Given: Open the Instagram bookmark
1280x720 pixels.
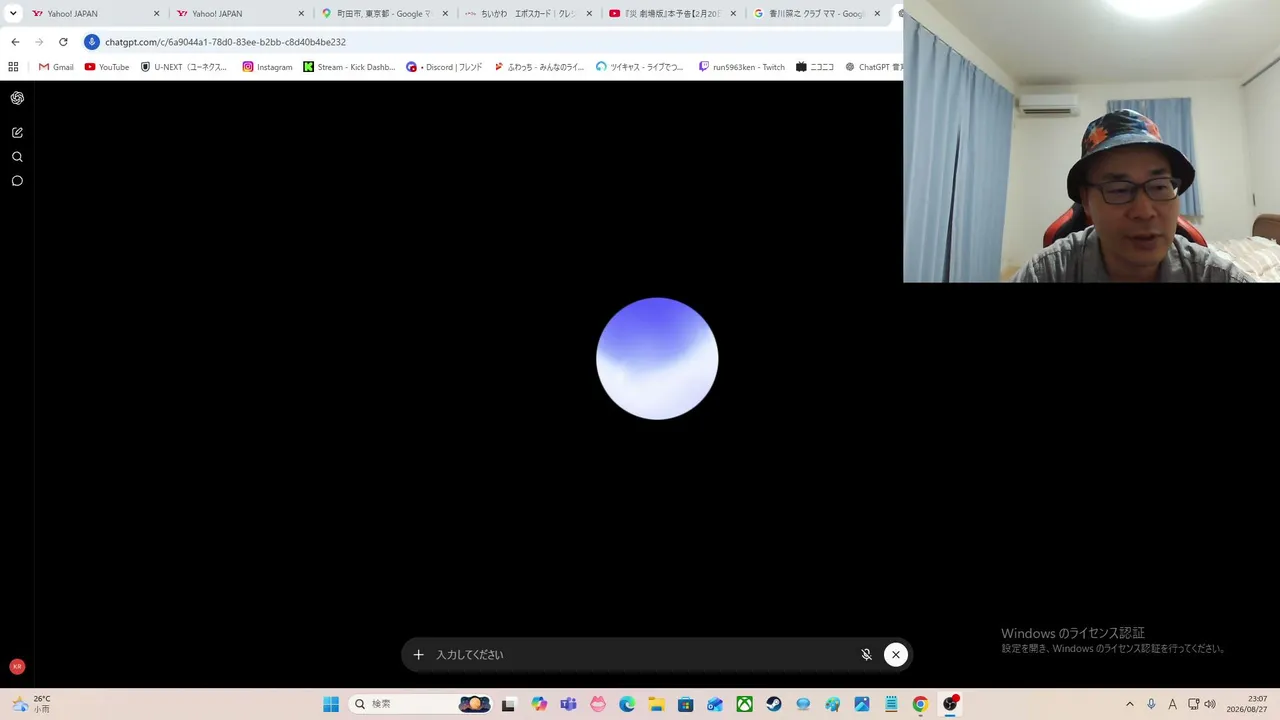Looking at the screenshot, I should point(267,67).
